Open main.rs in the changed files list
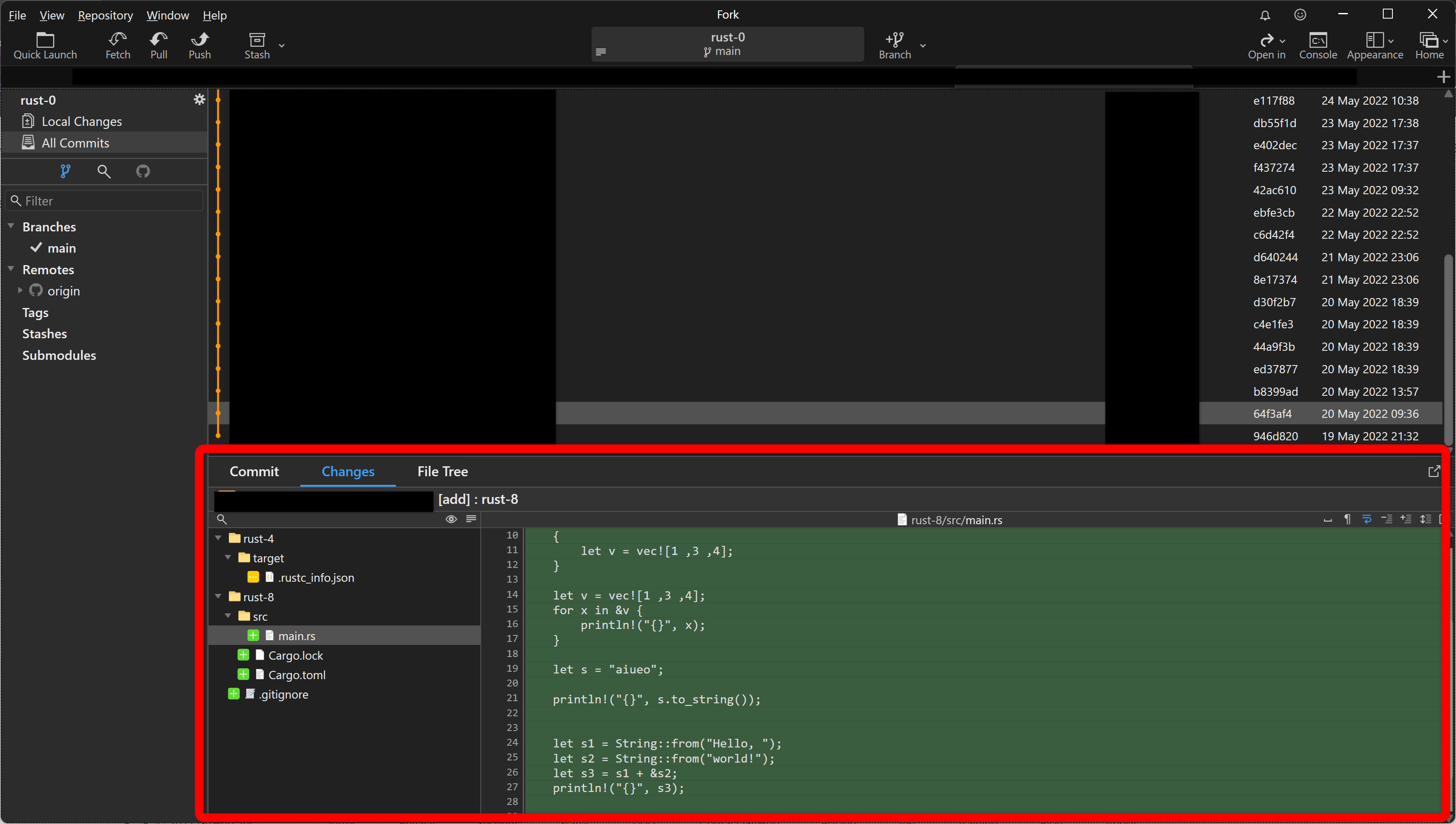Viewport: 1456px width, 824px height. [x=296, y=635]
